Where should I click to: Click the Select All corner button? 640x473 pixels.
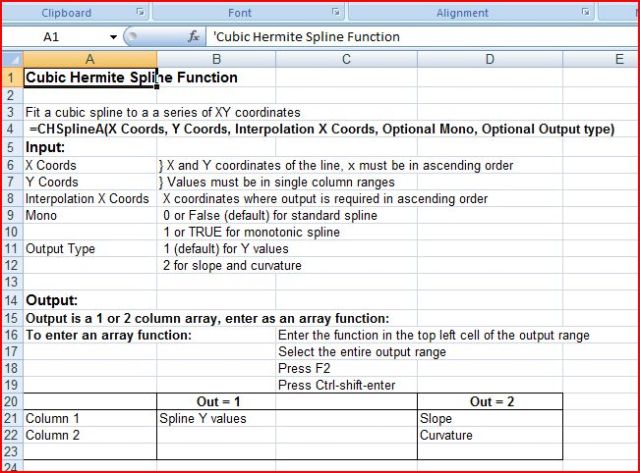(11, 60)
